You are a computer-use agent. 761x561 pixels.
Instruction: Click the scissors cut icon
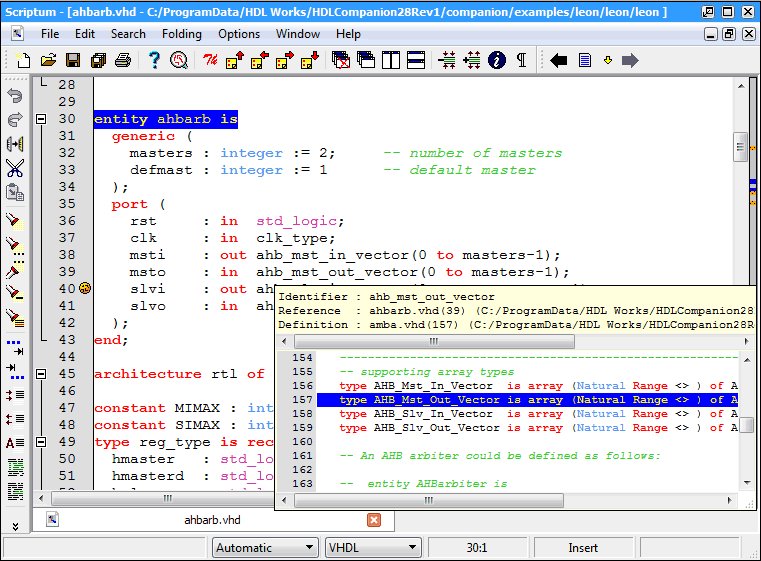coord(15,168)
